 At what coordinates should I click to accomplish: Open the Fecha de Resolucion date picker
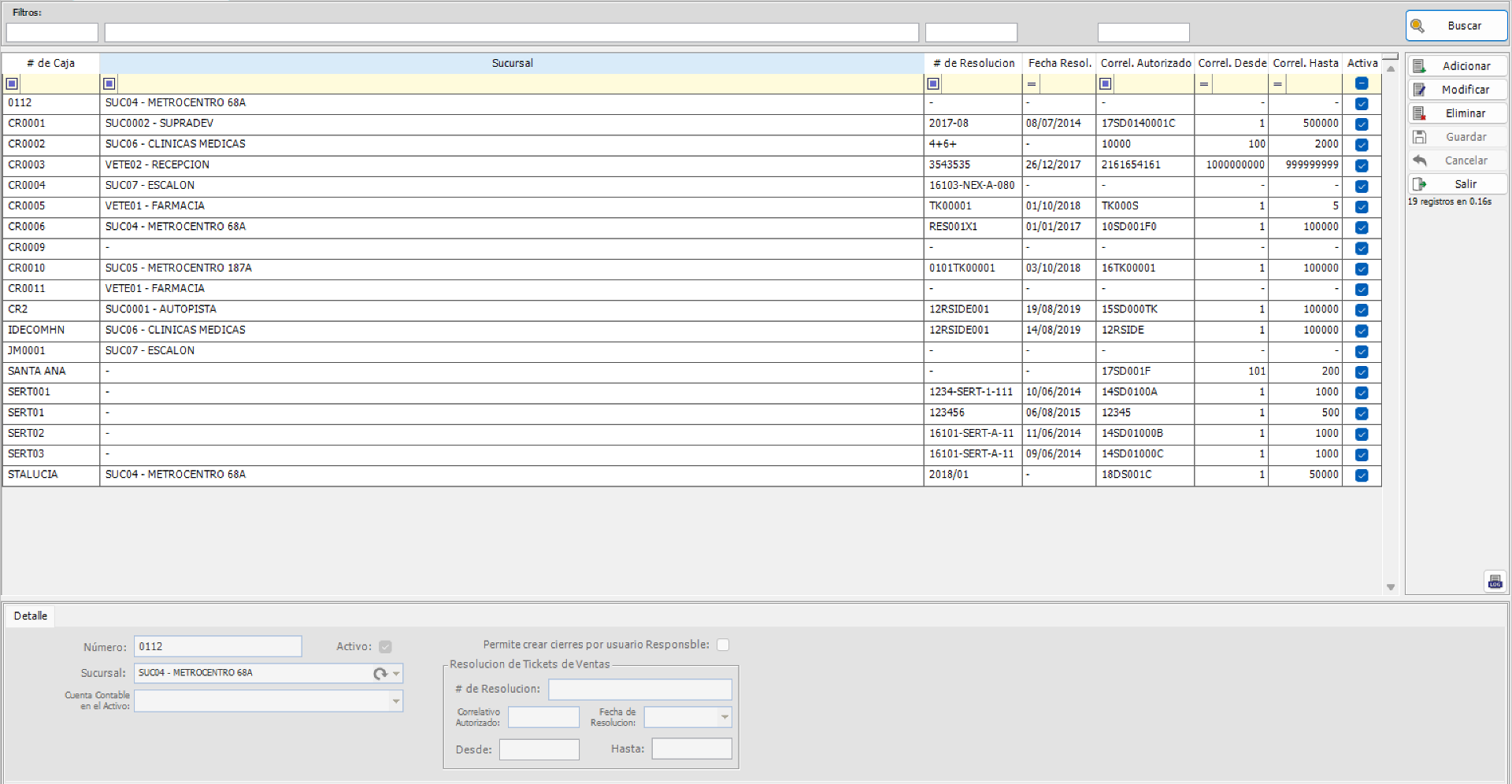tap(722, 717)
